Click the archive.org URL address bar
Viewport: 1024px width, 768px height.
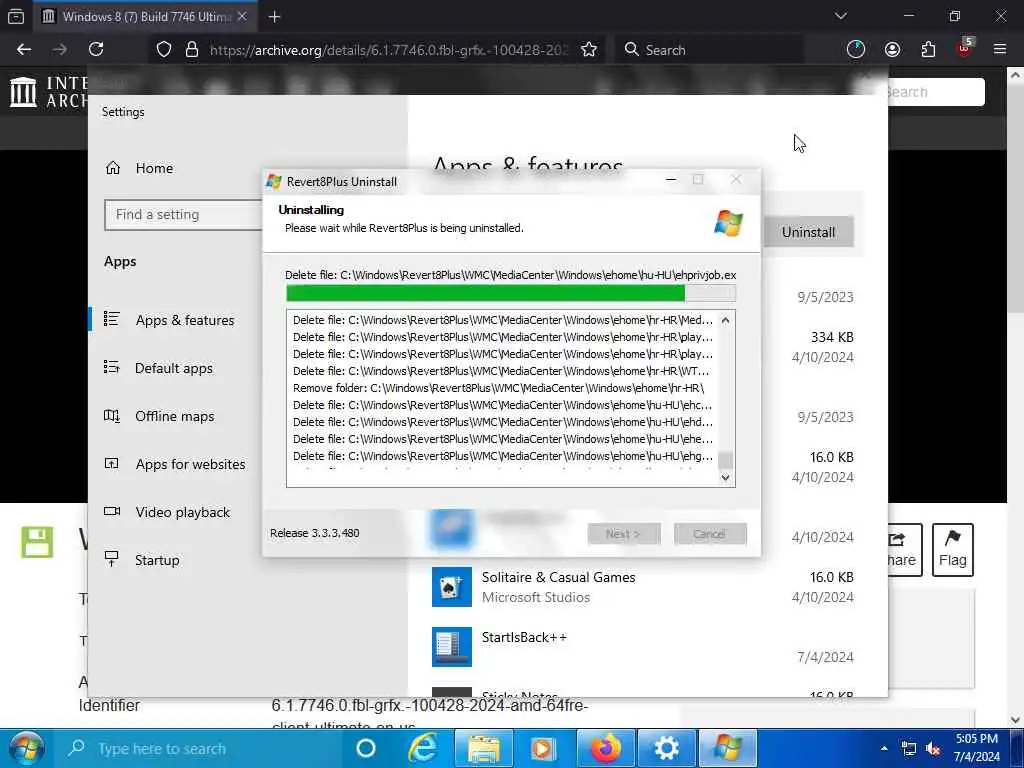point(389,50)
